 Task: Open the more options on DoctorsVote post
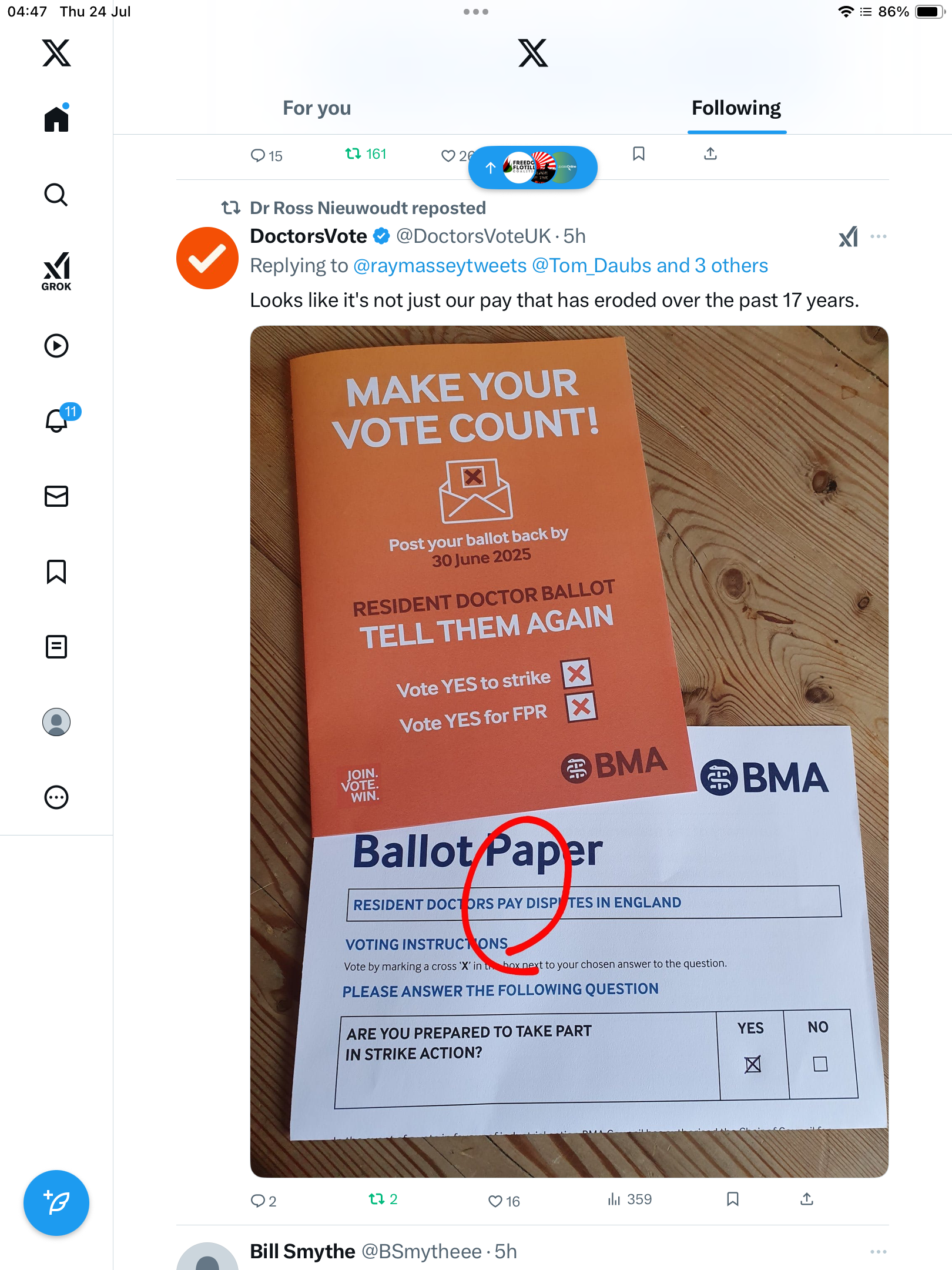tap(879, 236)
